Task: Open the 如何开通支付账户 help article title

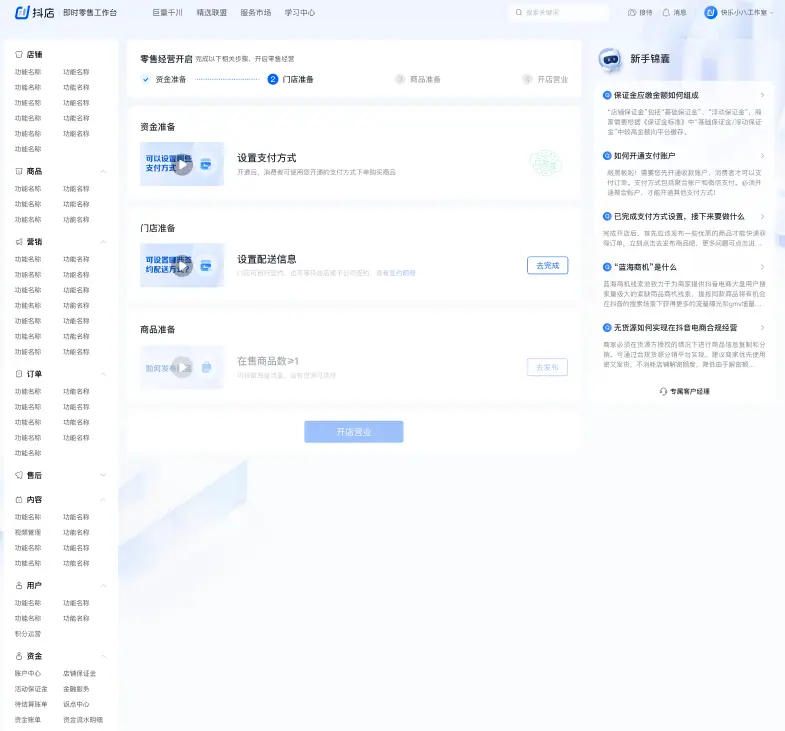Action: 645,156
